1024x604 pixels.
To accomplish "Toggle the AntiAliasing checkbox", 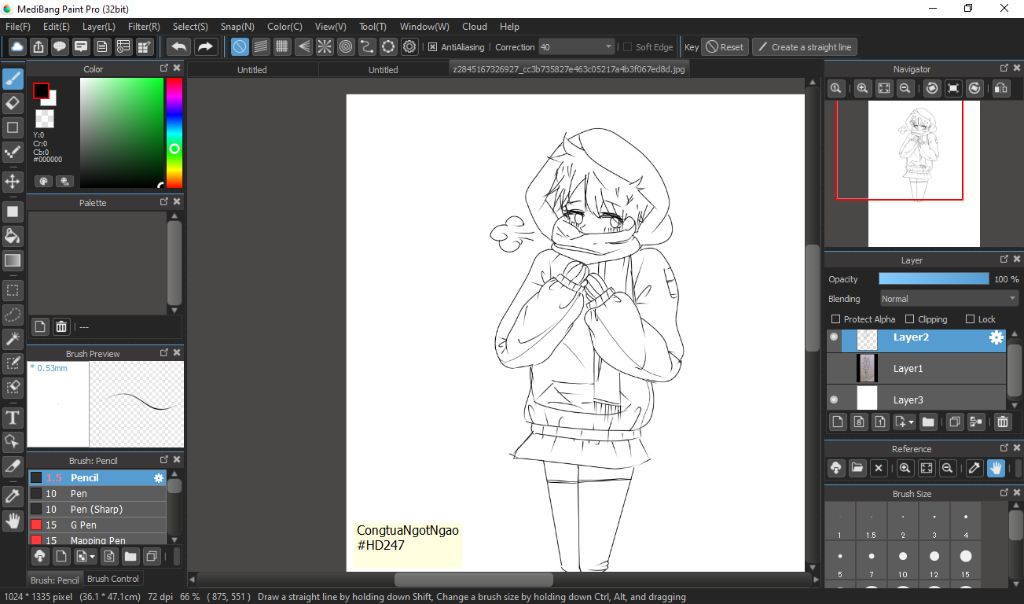I will [x=432, y=47].
